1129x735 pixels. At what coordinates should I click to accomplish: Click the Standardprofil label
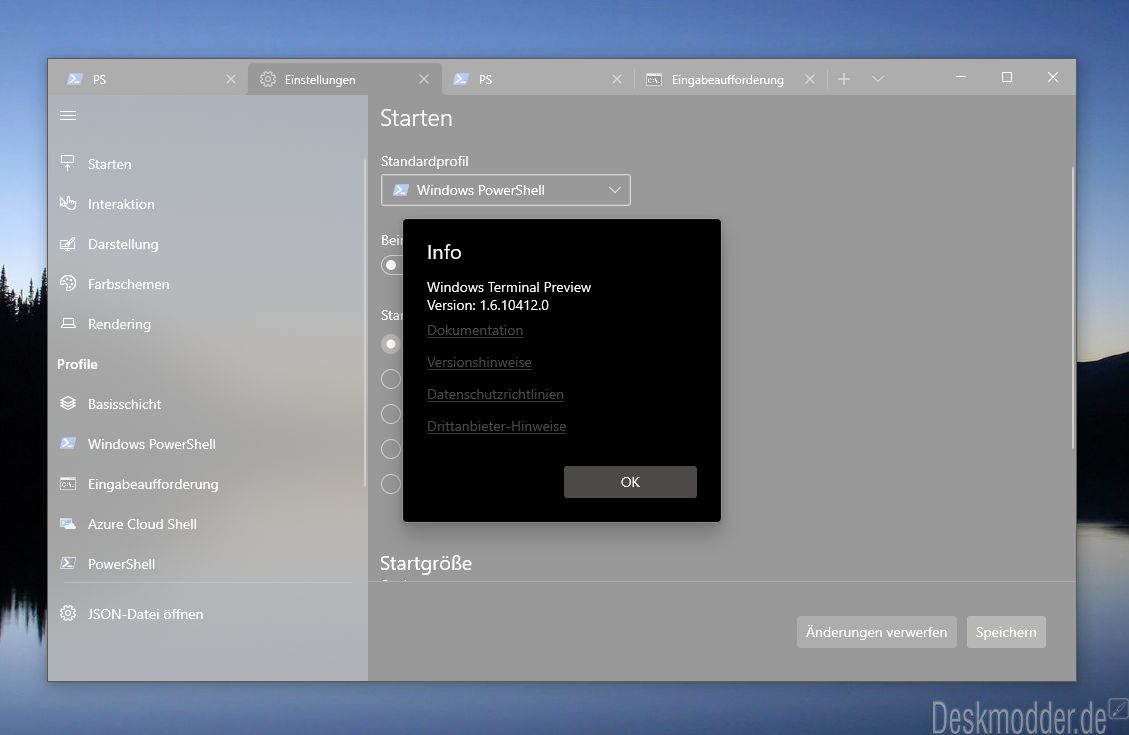pyautogui.click(x=425, y=161)
